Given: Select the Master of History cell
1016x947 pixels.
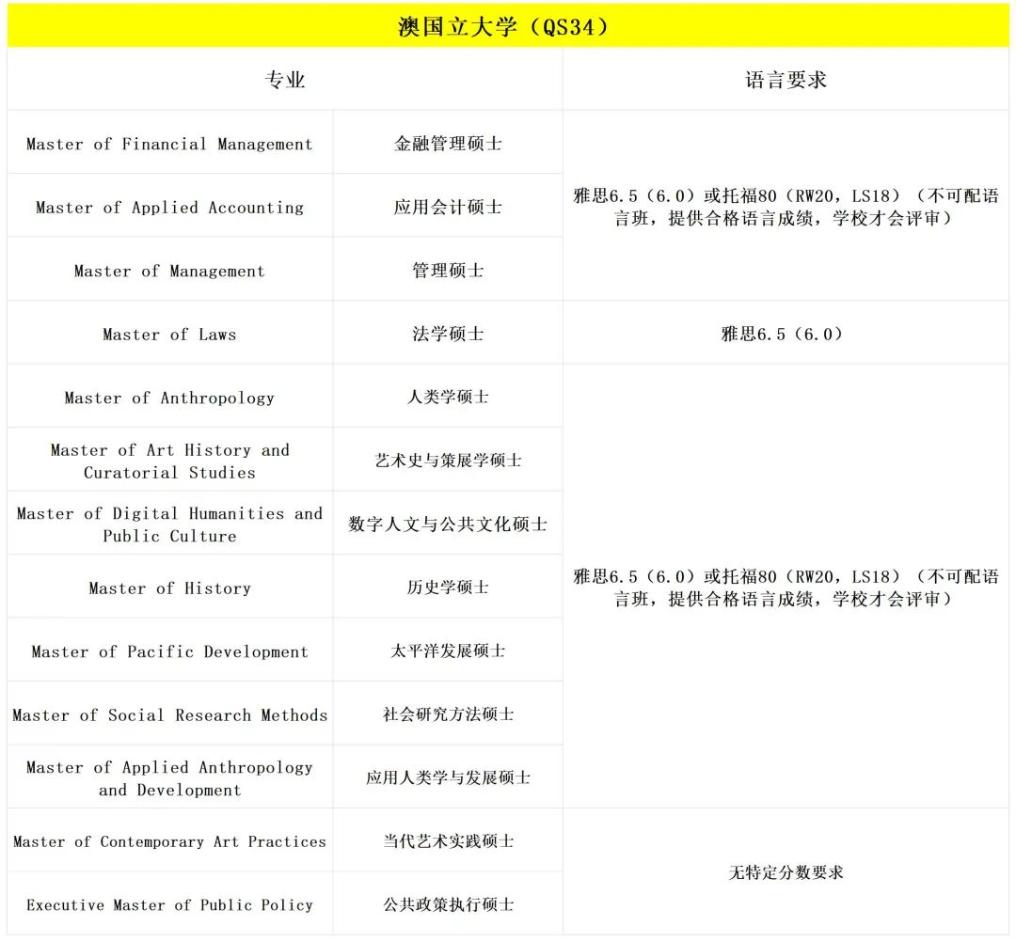Looking at the screenshot, I should pos(170,588).
